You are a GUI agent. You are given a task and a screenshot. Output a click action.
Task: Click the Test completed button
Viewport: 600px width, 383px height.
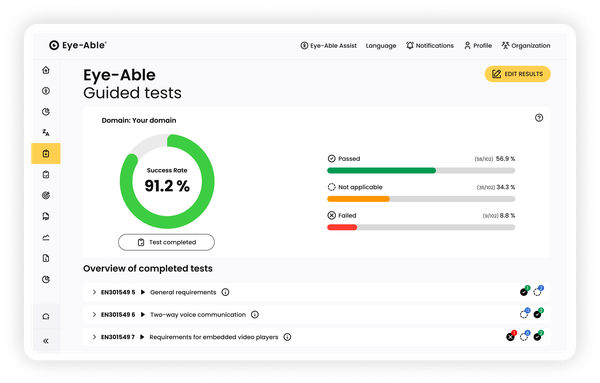click(166, 242)
